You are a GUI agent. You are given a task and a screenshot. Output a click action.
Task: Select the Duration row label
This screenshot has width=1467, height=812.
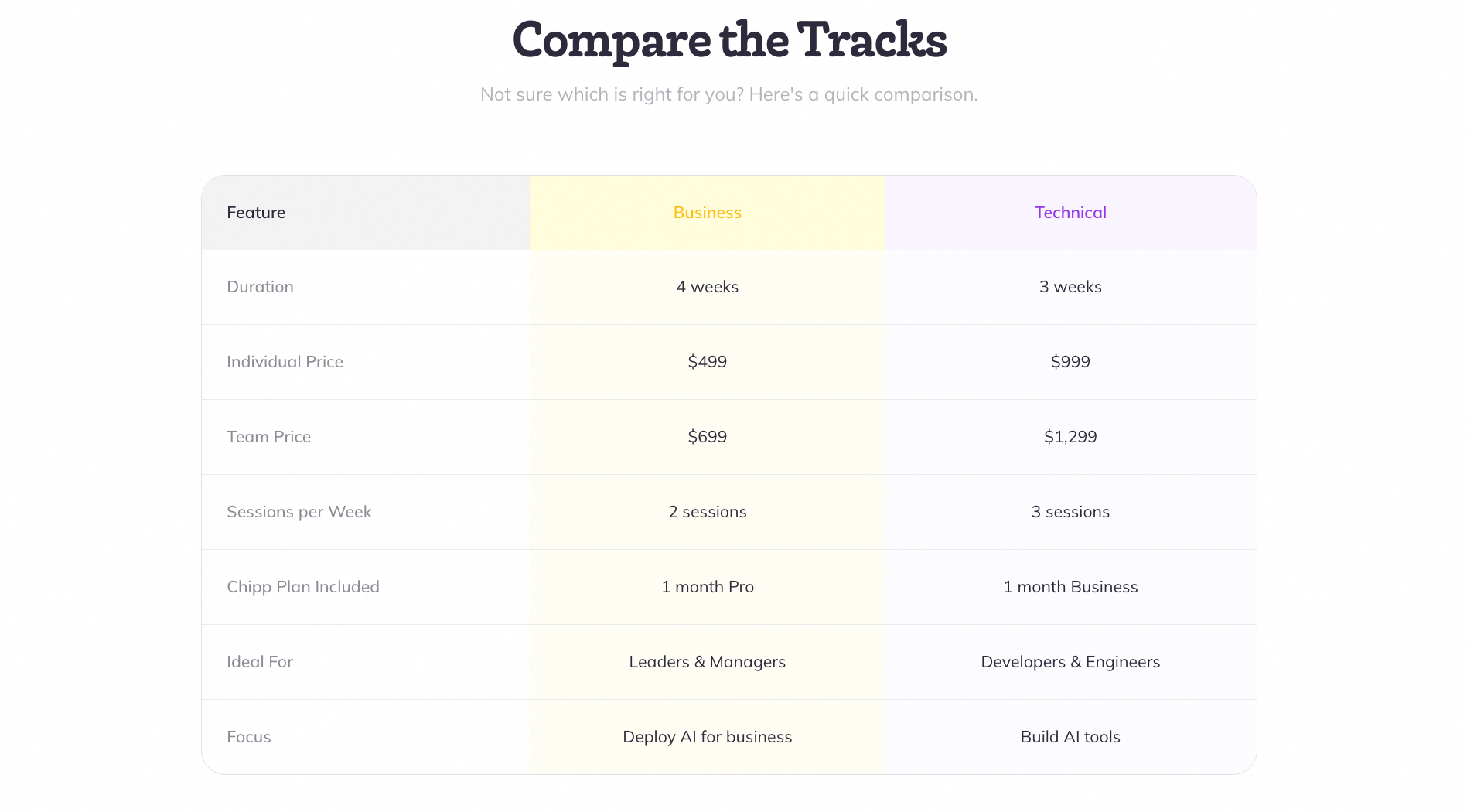[260, 287]
